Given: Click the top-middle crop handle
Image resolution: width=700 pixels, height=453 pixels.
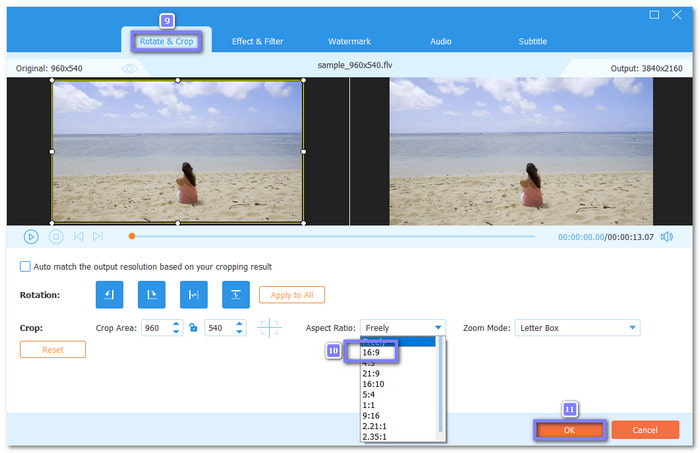Looking at the screenshot, I should [x=178, y=80].
